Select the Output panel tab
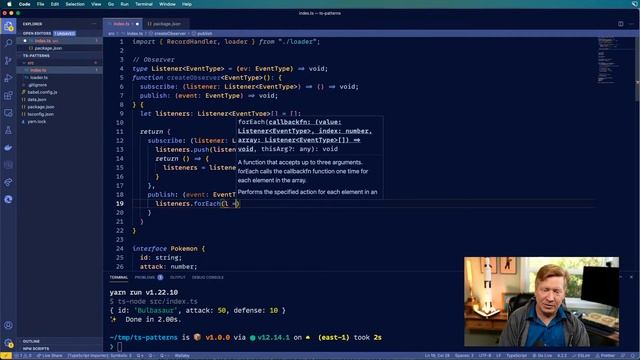The width and height of the screenshot is (640, 360). click(178, 277)
